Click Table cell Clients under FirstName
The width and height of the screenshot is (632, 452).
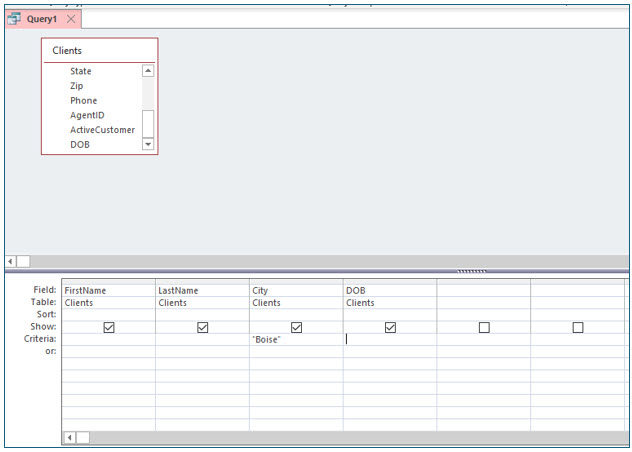(x=108, y=303)
